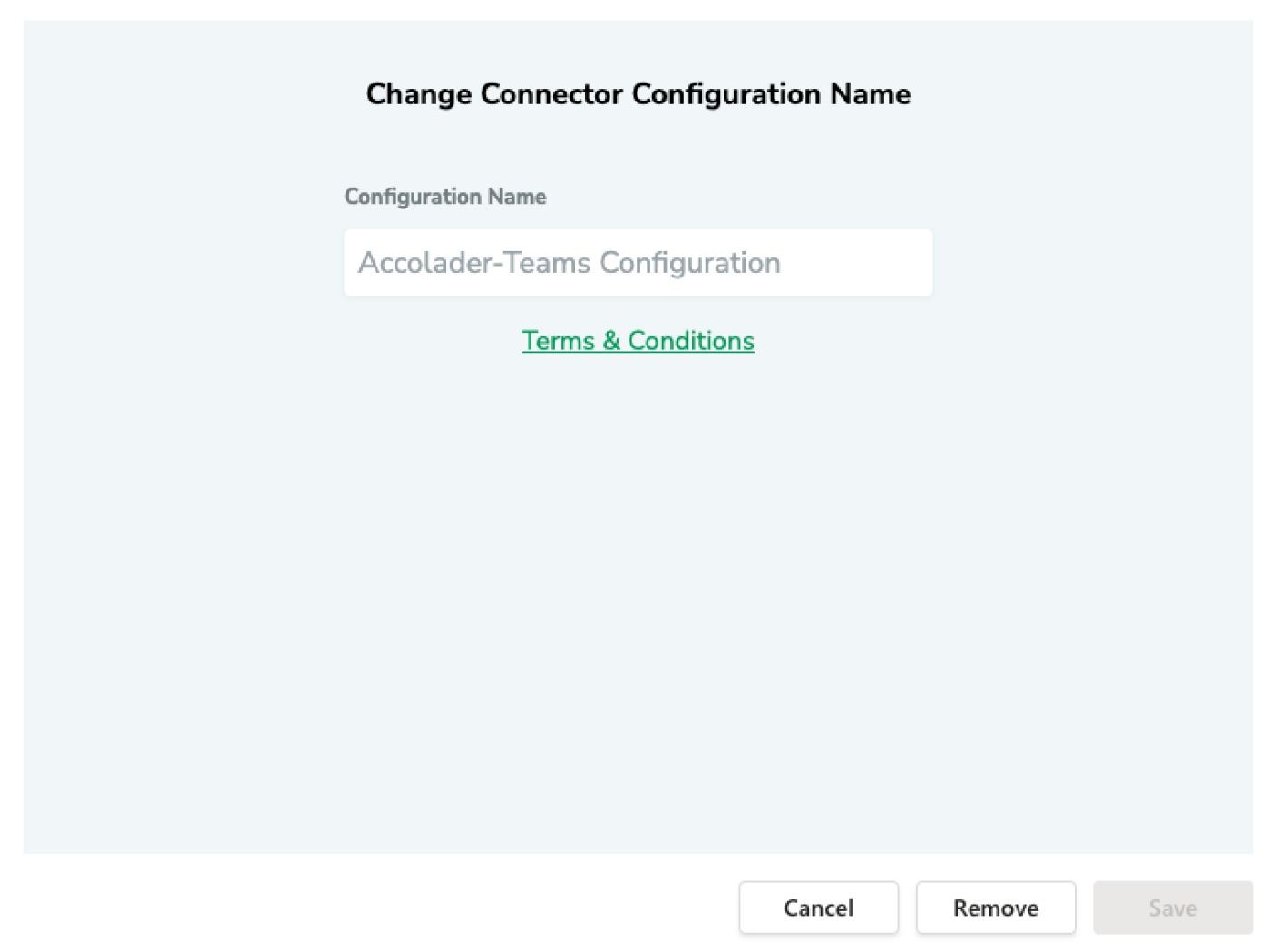Dismiss the dialog using Cancel
Viewport: 1277px width, 952px height.
(818, 908)
